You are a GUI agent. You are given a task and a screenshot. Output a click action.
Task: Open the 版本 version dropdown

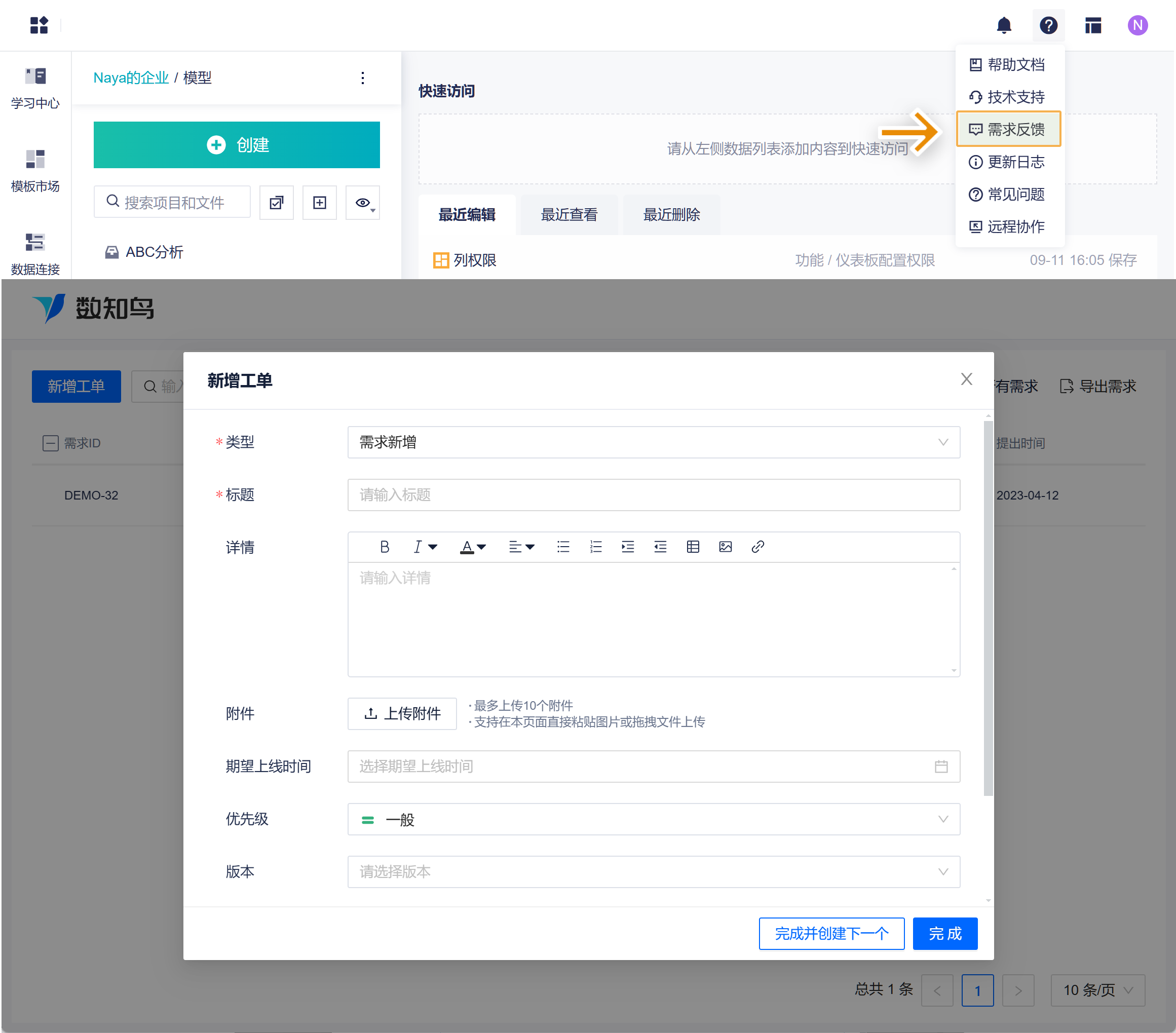click(653, 871)
